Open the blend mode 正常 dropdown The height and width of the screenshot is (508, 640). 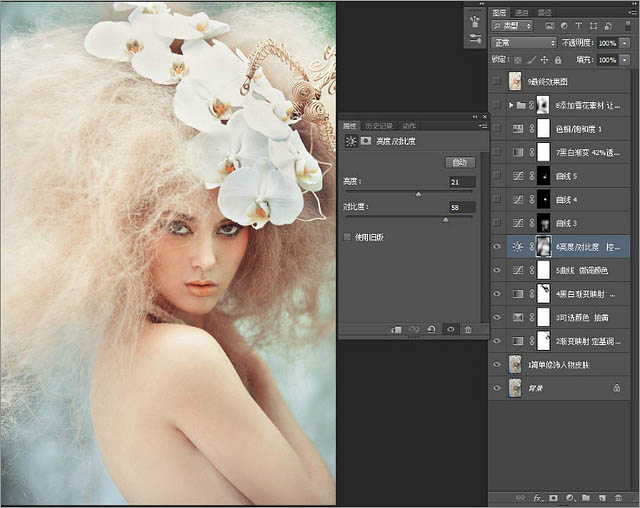[524, 44]
